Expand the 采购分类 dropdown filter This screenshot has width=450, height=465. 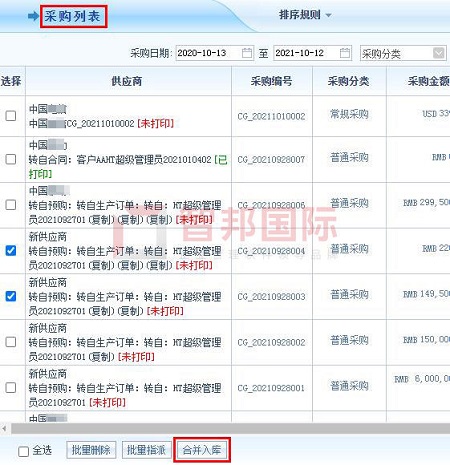(x=439, y=53)
